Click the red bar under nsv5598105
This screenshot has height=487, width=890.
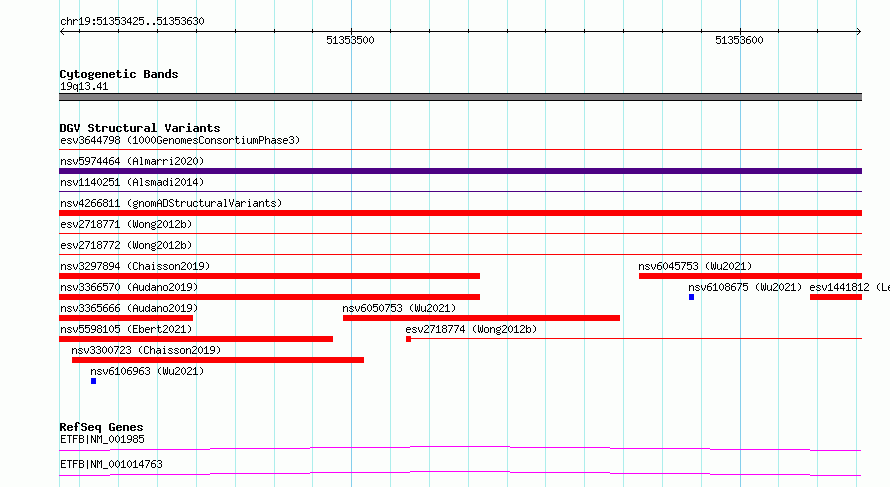tap(196, 339)
